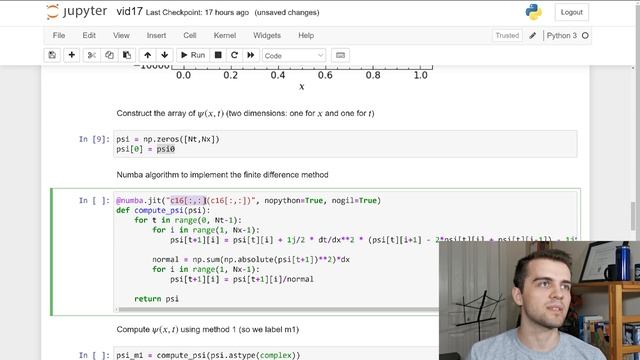The width and height of the screenshot is (640, 360).
Task: Click the Trusted notebook indicator
Action: click(507, 36)
